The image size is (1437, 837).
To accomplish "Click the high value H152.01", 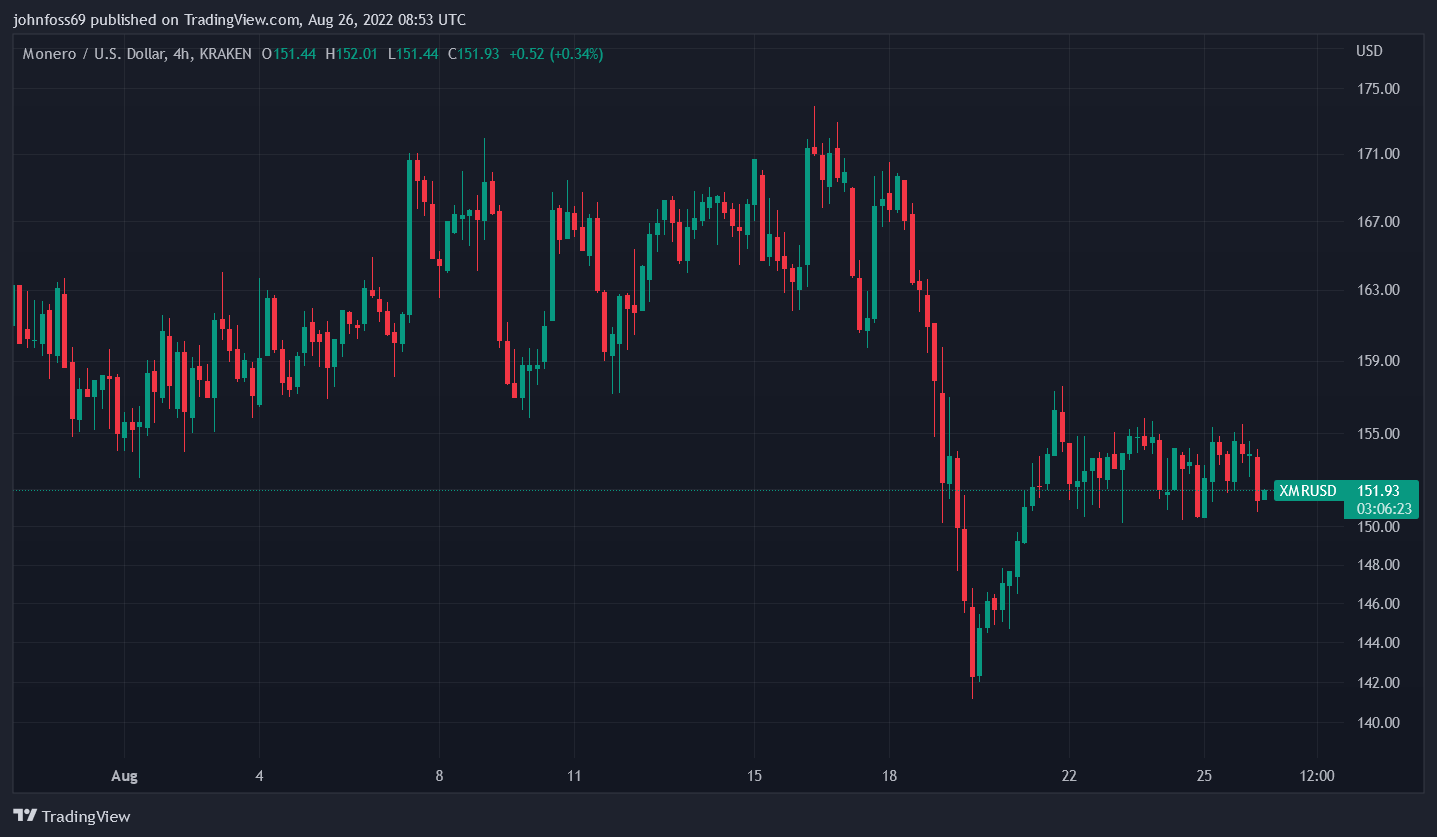I will point(351,54).
